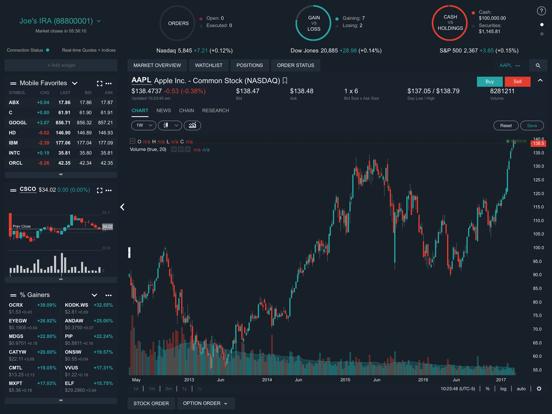Maximize the Mobile Favorites widget
The height and width of the screenshot is (414, 552).
pyautogui.click(x=100, y=83)
